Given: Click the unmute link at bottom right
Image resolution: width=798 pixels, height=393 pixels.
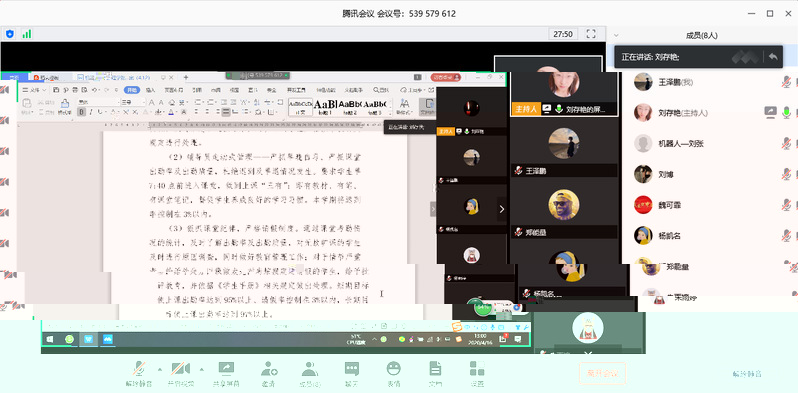Looking at the screenshot, I should (x=747, y=374).
